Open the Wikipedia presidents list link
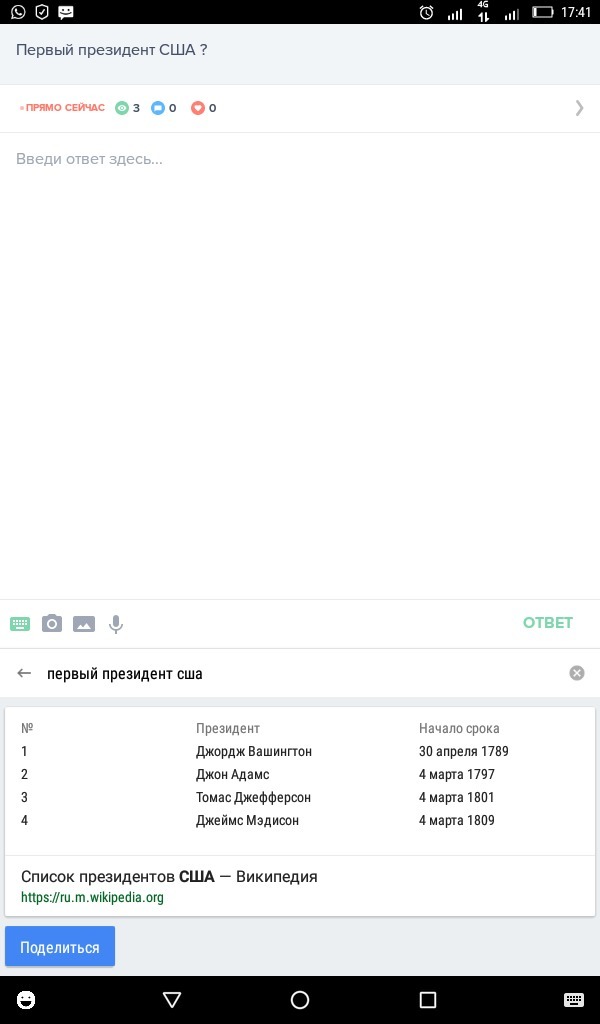The width and height of the screenshot is (600, 1024). (169, 876)
